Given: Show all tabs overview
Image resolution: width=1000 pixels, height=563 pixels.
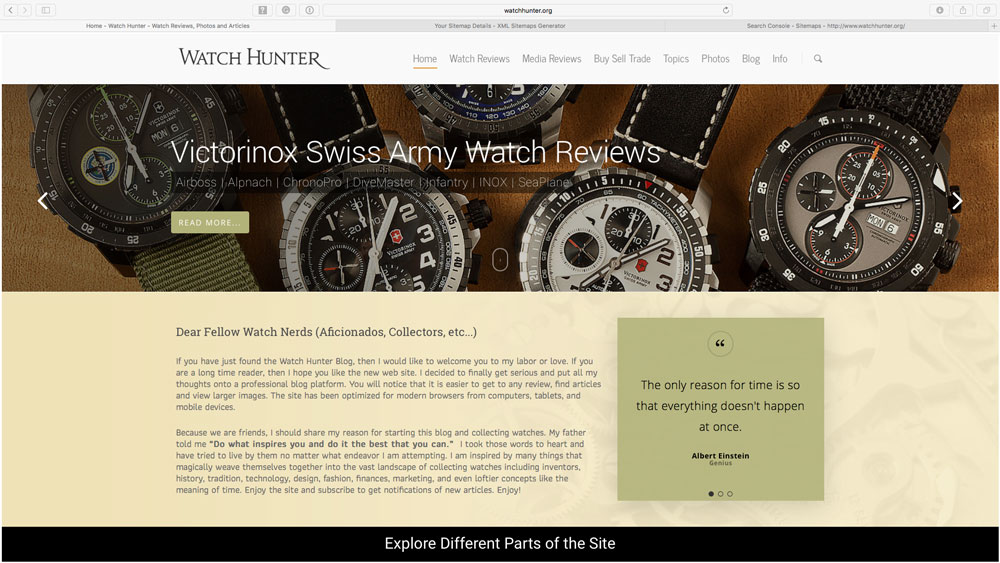Looking at the screenshot, I should click(x=987, y=10).
